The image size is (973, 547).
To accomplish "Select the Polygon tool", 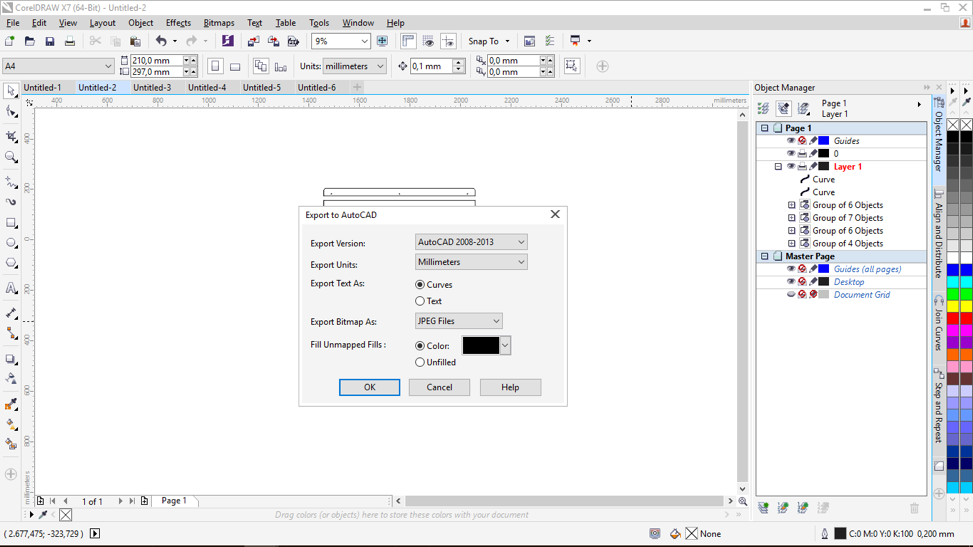I will click(11, 263).
